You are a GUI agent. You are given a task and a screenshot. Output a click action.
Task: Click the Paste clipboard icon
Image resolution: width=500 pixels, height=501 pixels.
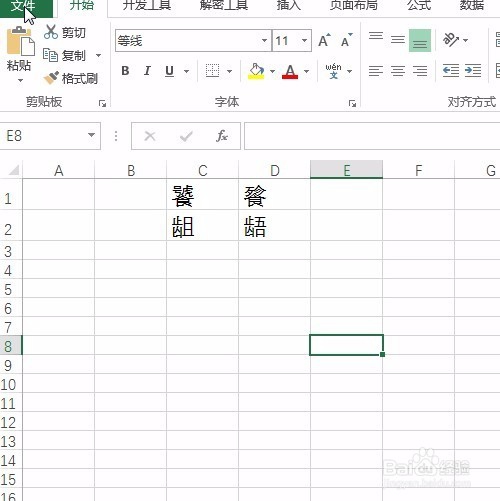[20, 42]
